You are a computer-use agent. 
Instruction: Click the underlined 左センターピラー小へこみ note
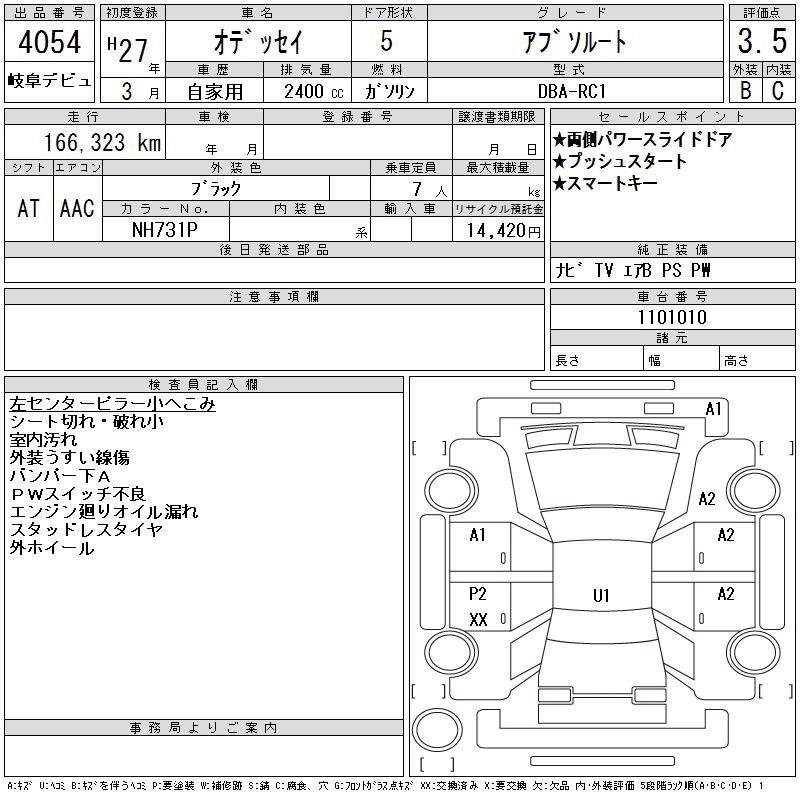(x=113, y=405)
